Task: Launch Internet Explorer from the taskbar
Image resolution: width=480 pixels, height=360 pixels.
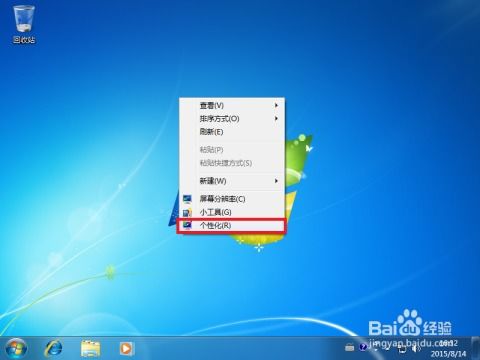Action: (54, 349)
